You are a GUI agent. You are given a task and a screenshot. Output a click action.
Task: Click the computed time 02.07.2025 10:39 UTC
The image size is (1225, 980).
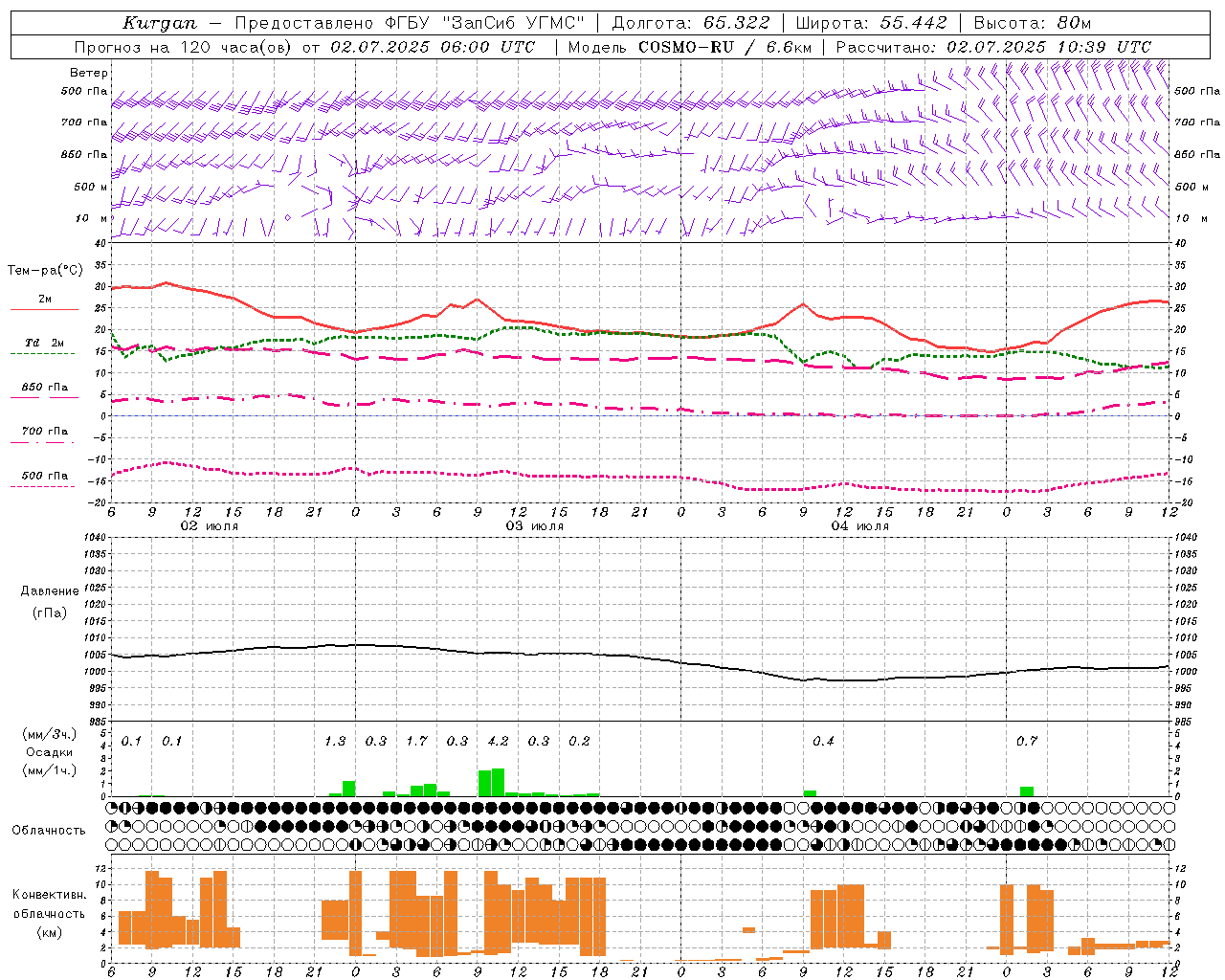[1049, 47]
